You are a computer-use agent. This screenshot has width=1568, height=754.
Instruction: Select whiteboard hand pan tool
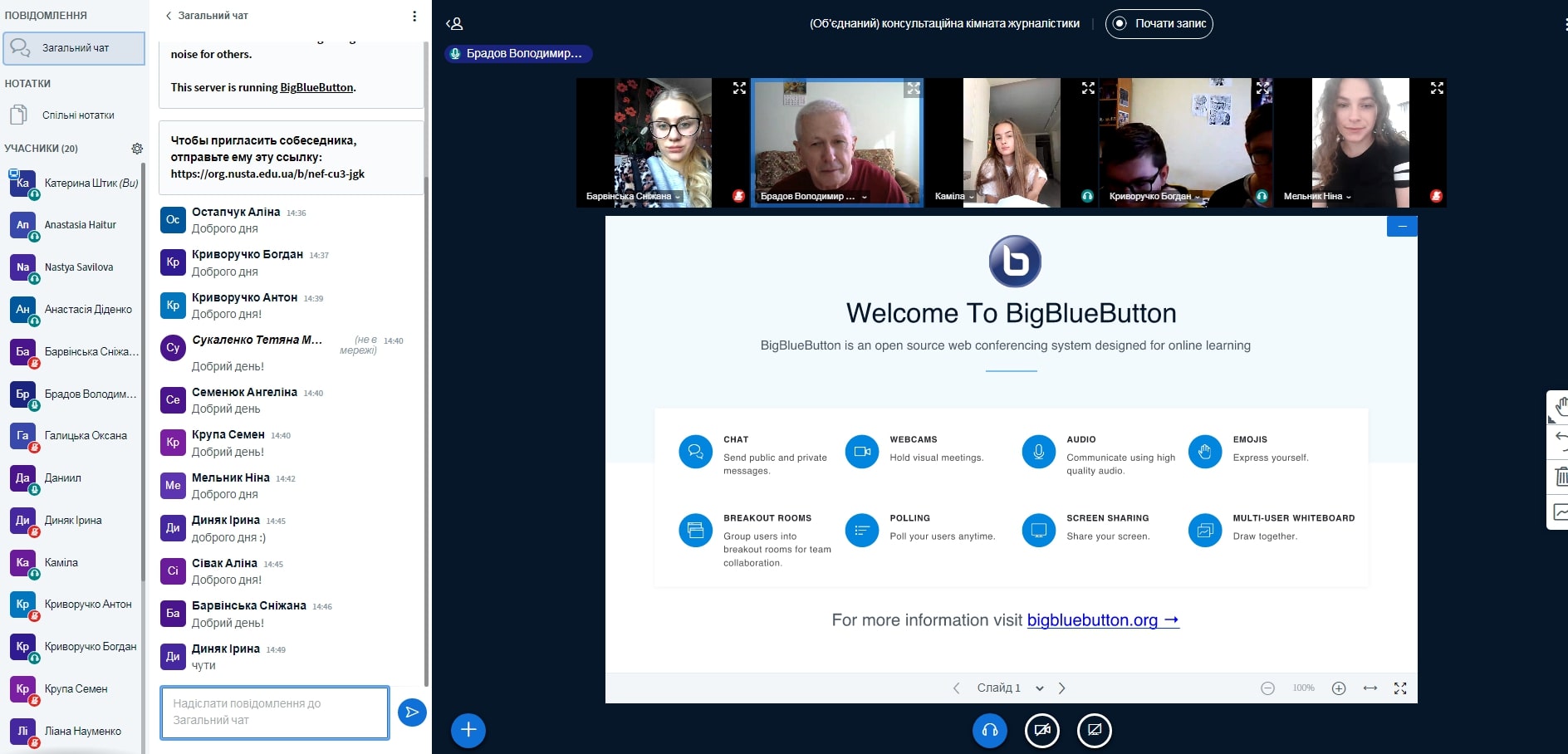click(1558, 407)
